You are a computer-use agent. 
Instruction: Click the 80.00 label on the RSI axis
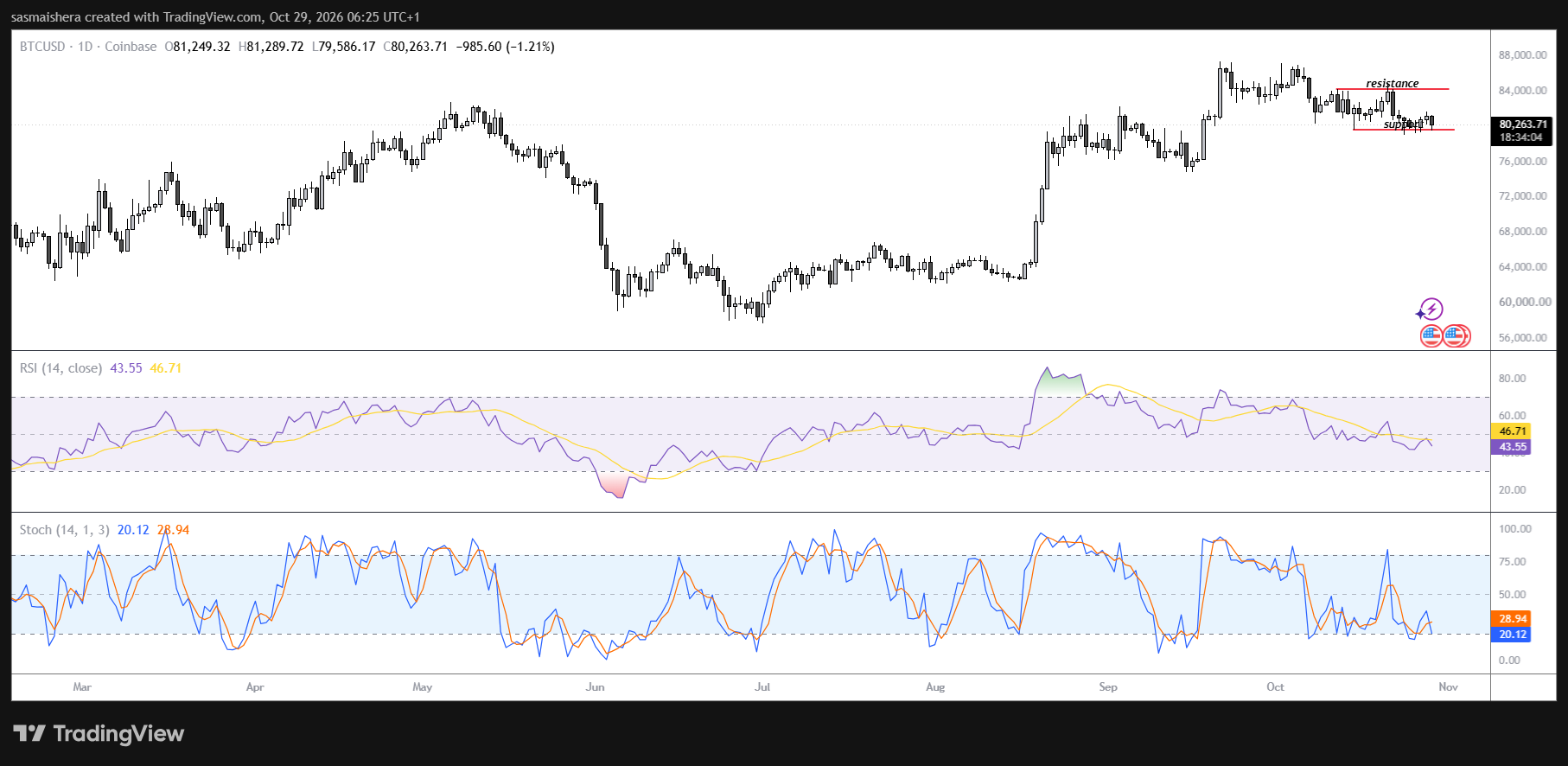tap(1513, 379)
